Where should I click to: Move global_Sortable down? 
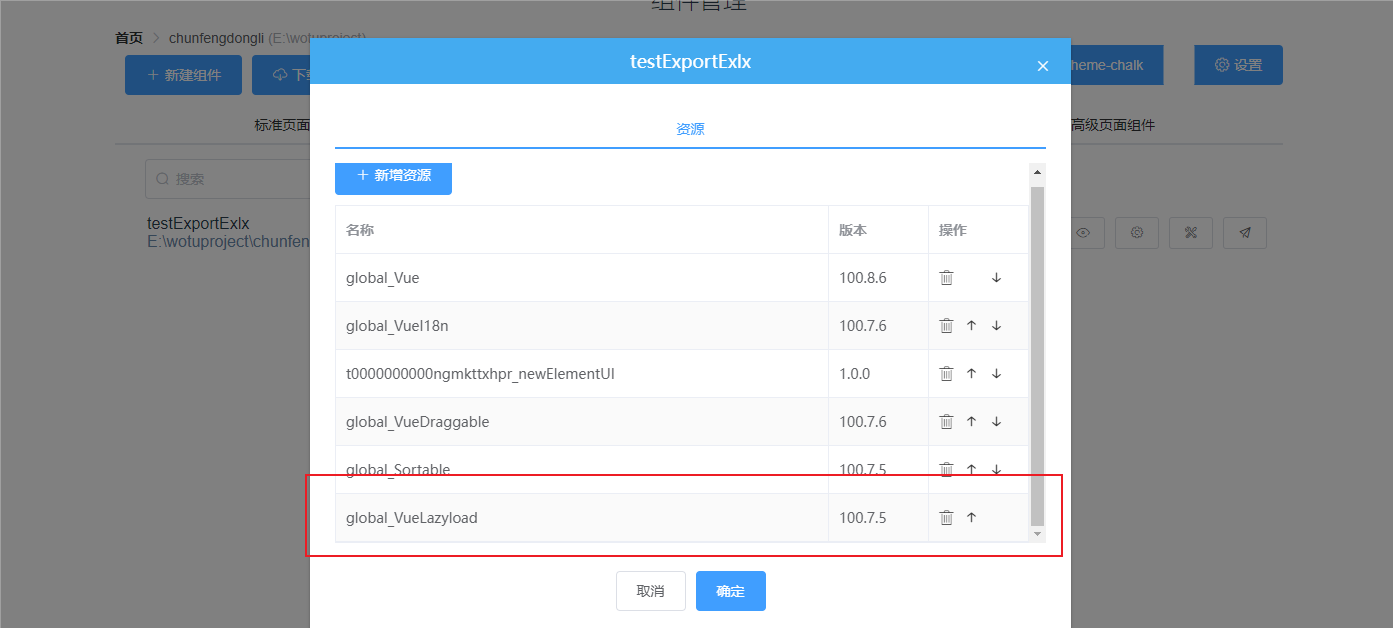click(x=996, y=470)
